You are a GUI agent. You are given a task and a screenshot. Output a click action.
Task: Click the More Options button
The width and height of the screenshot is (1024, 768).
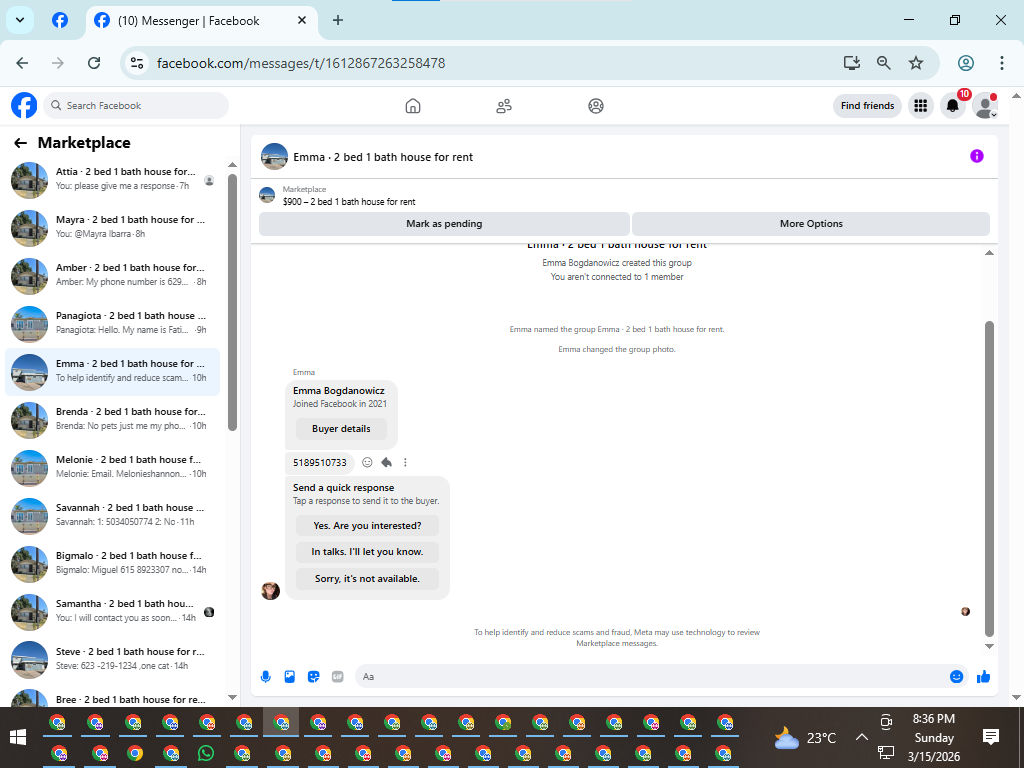tap(811, 223)
